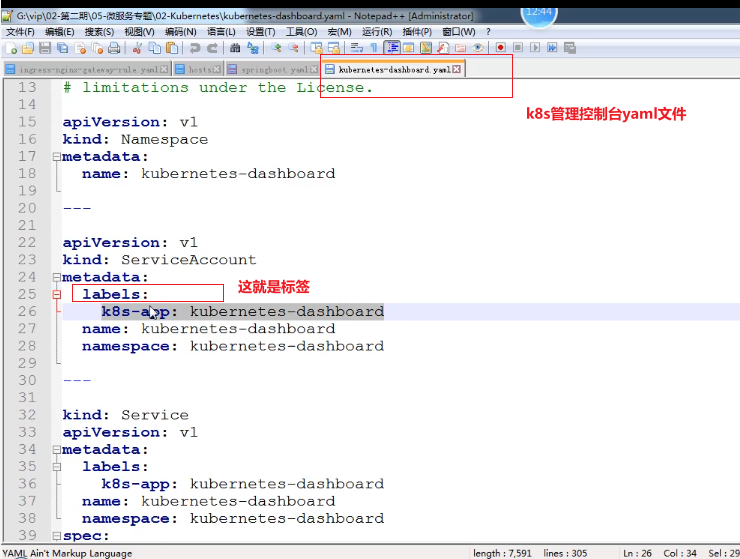
Task: Click the Print toolbar icon
Action: point(114,48)
